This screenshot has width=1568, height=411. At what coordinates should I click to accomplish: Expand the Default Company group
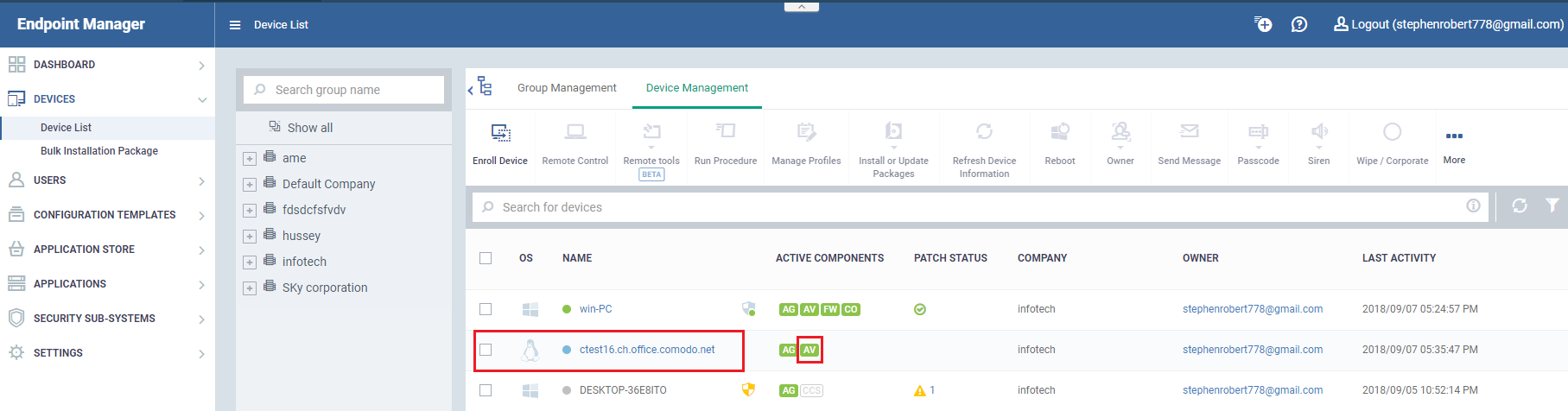249,185
